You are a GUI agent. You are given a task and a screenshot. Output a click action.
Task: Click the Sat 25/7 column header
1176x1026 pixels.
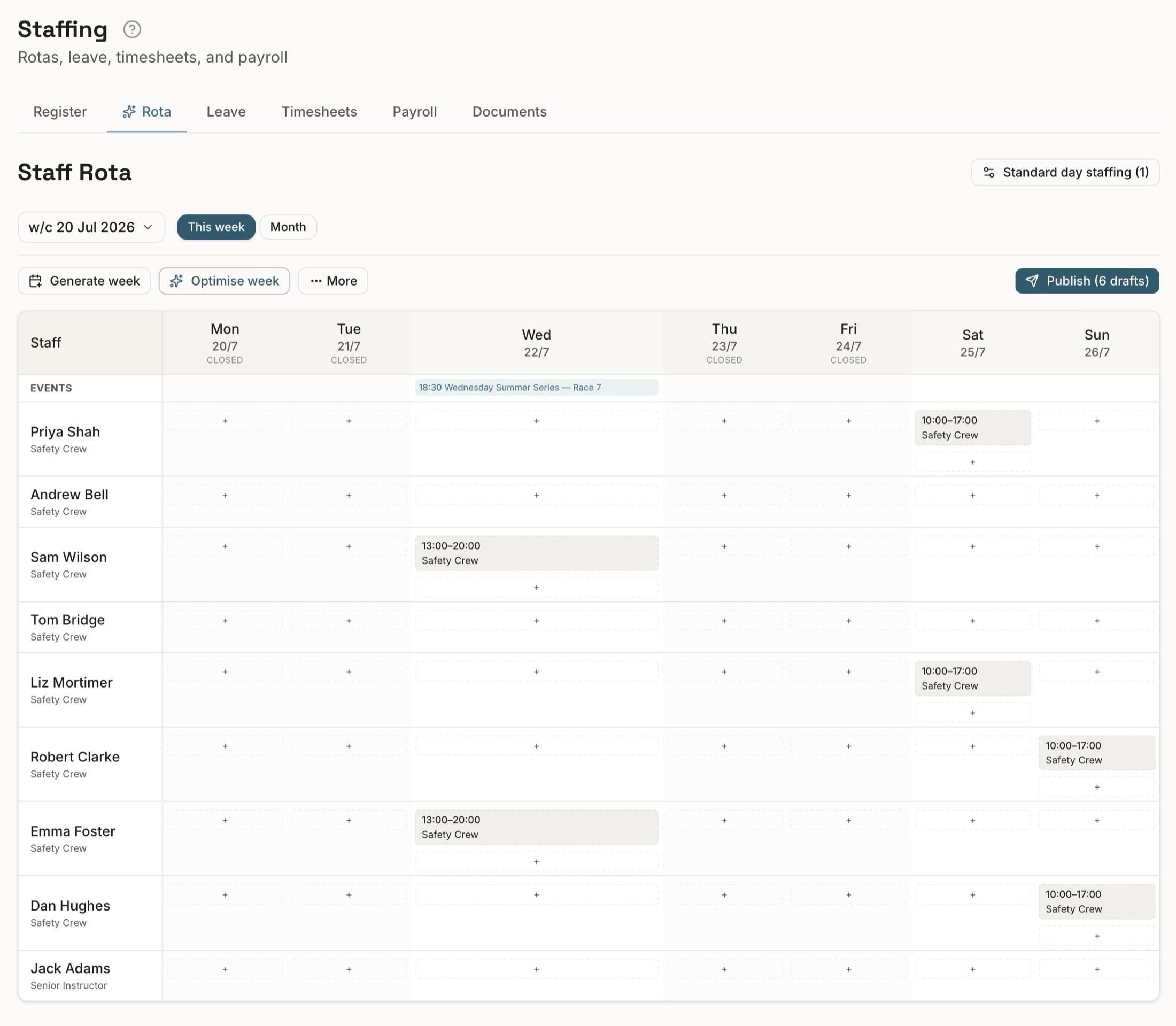(x=972, y=343)
